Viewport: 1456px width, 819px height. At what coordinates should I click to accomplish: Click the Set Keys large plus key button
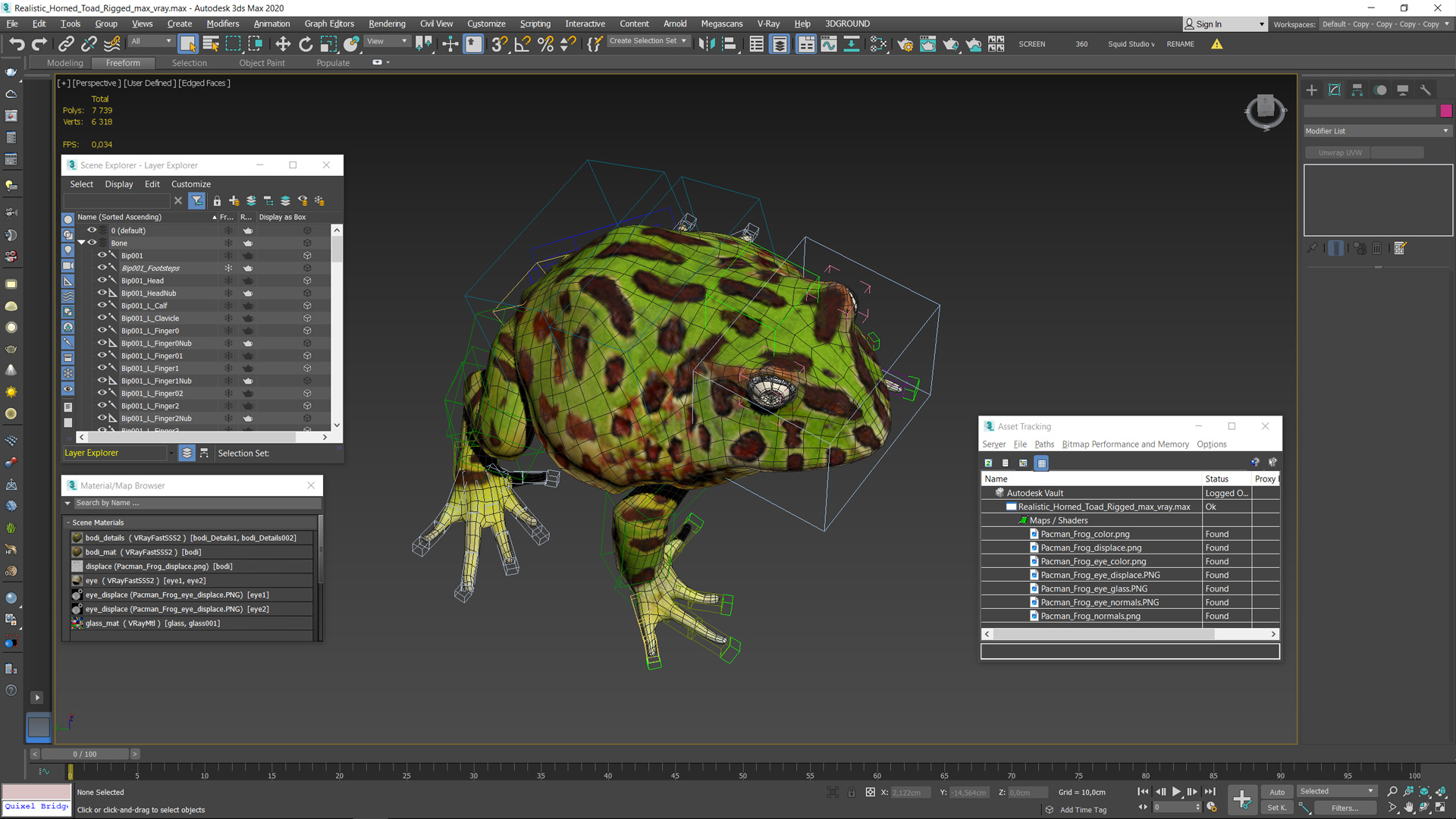tap(1242, 799)
